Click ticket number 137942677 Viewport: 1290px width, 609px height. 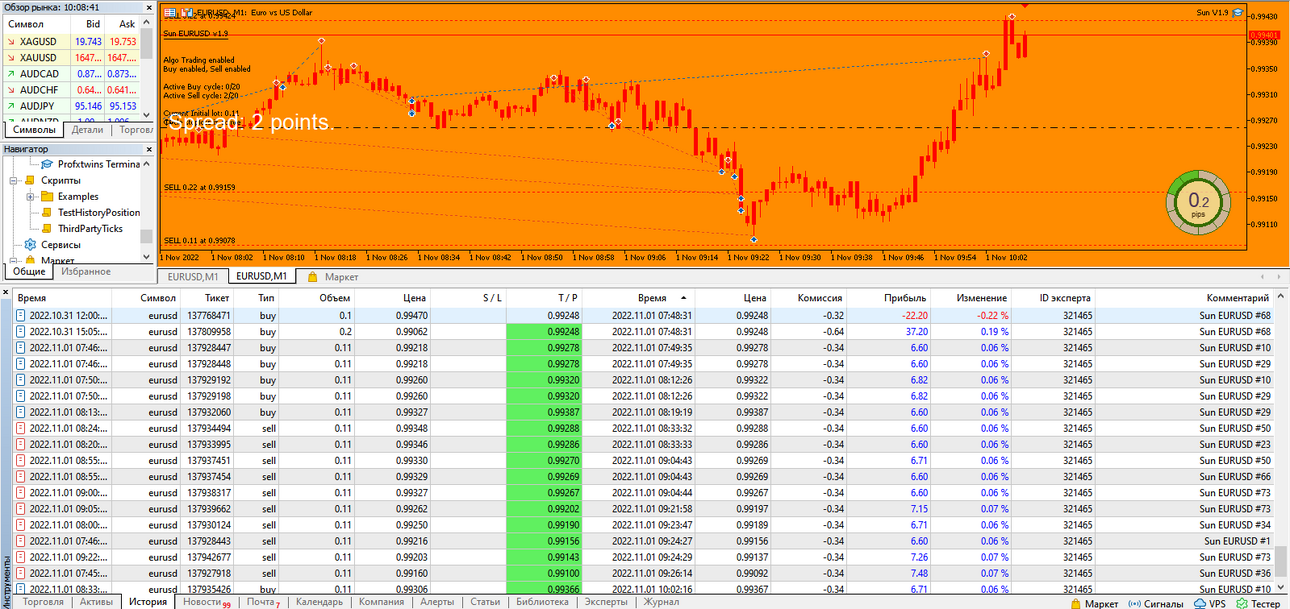point(209,557)
